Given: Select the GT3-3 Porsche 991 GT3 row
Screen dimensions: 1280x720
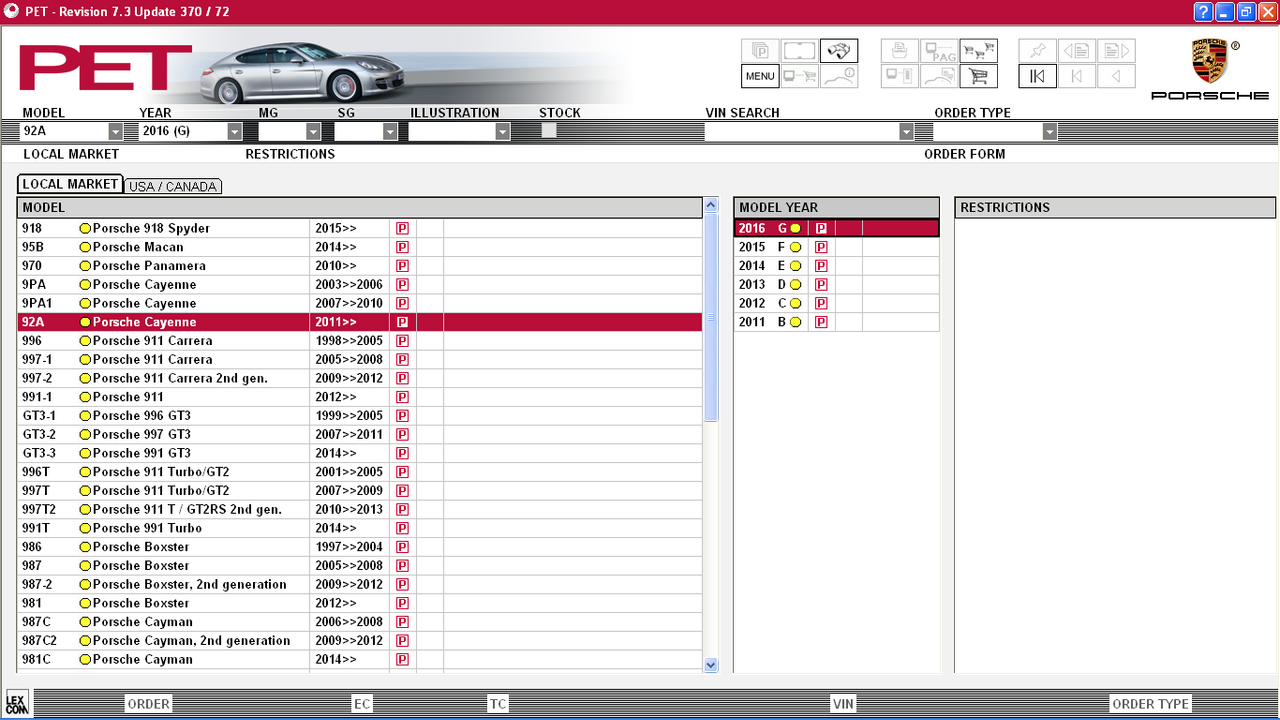Looking at the screenshot, I should (x=360, y=453).
